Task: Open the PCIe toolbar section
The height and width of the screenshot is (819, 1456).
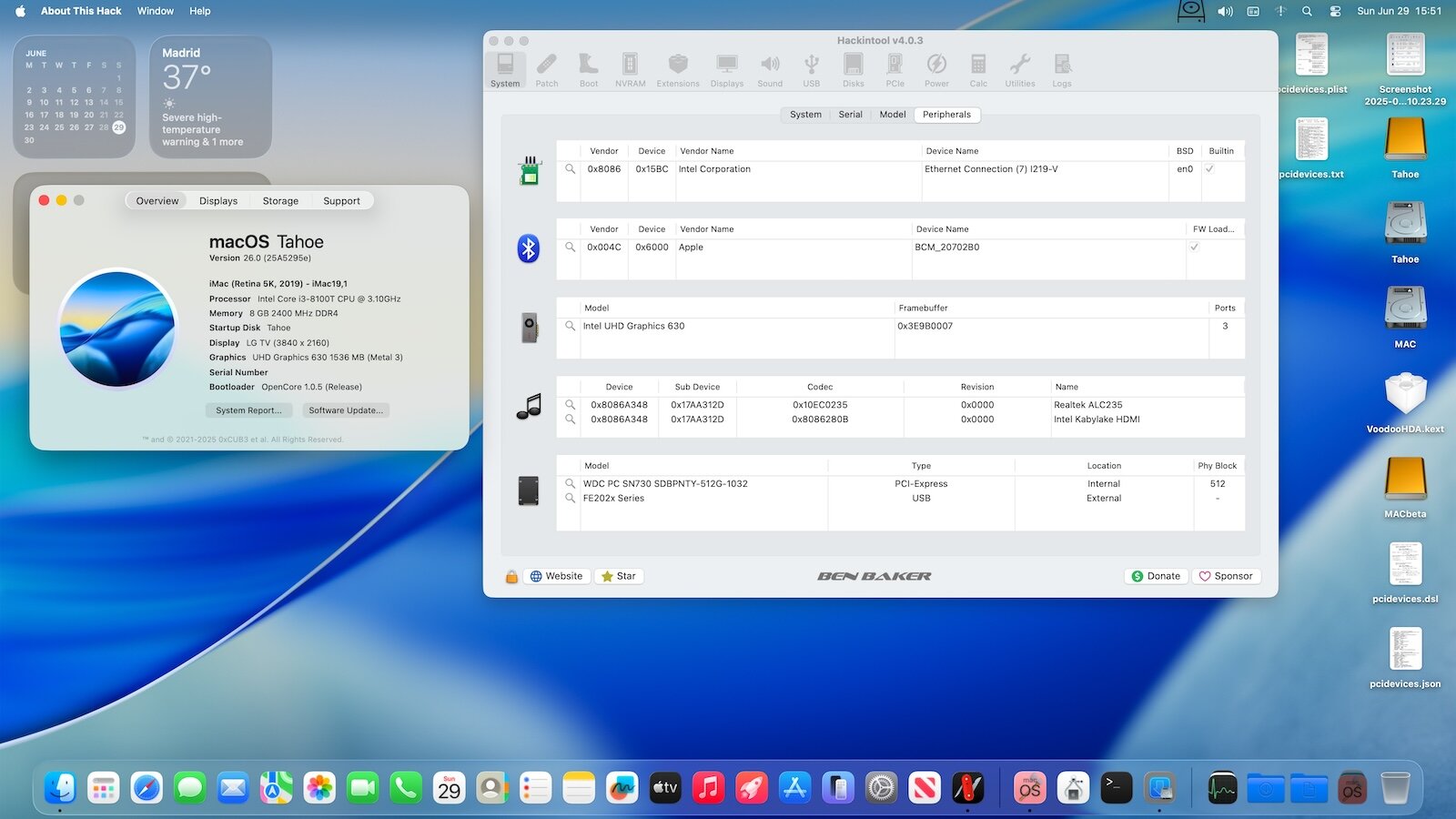Action: click(x=895, y=70)
